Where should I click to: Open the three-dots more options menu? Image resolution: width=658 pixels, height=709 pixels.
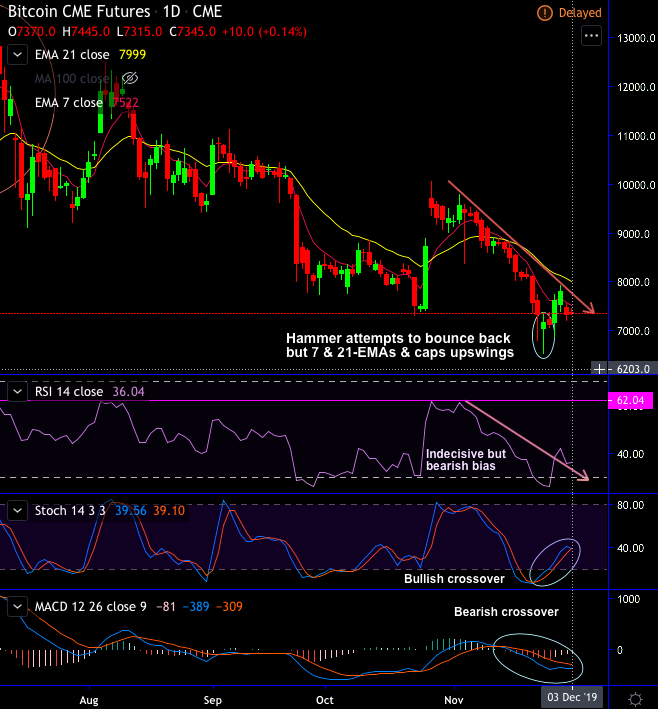click(x=592, y=35)
